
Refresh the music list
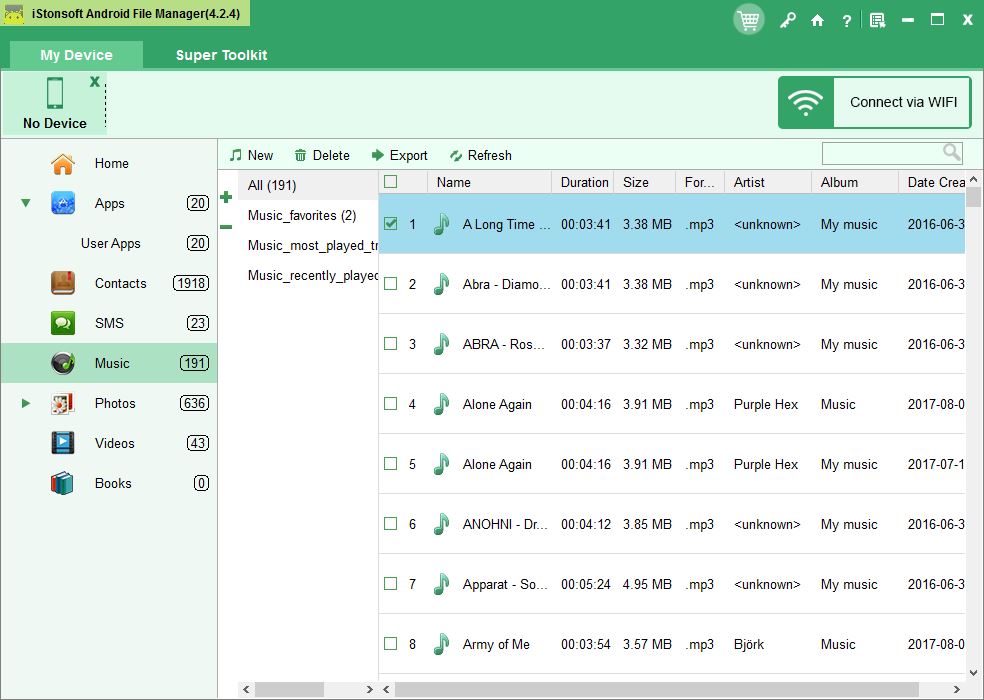click(481, 155)
